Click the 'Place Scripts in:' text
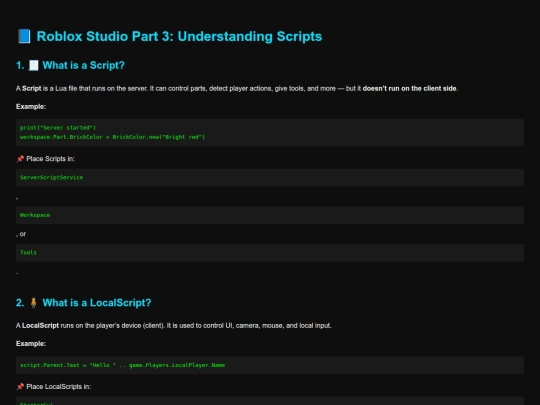This screenshot has width=540, height=405. (51, 158)
